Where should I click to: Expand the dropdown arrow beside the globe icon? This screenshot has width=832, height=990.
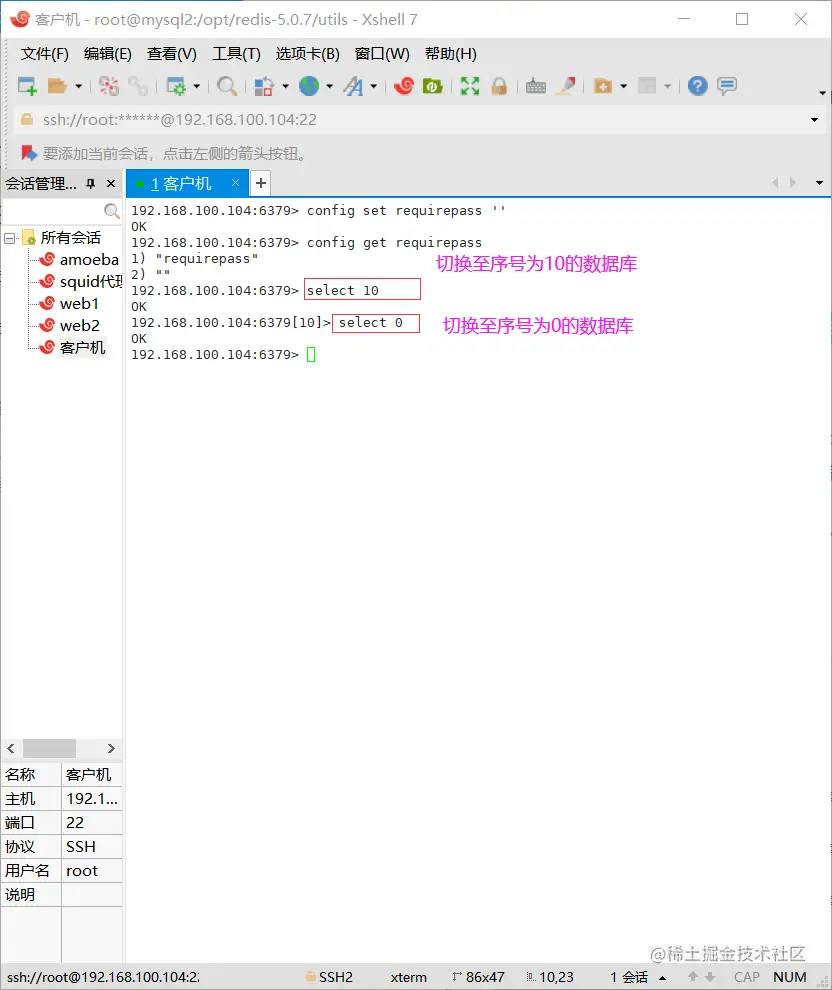coord(330,86)
